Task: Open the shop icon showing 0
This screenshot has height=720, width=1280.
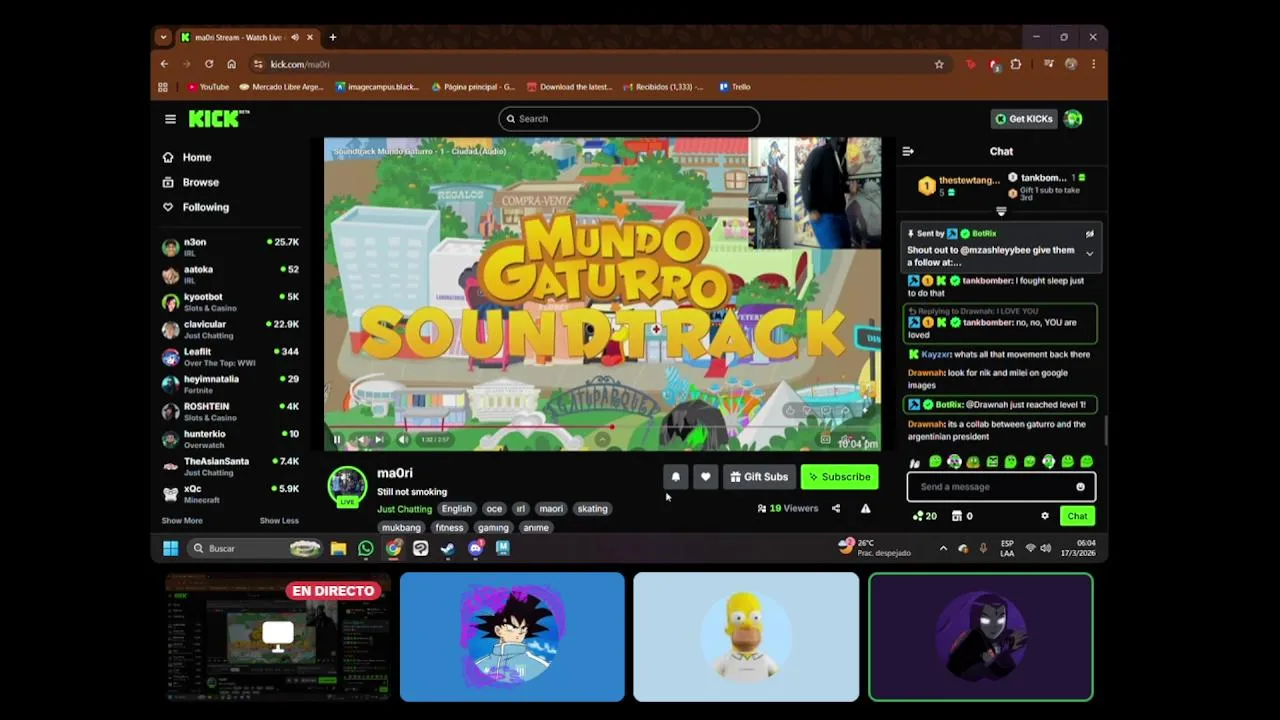Action: point(962,516)
